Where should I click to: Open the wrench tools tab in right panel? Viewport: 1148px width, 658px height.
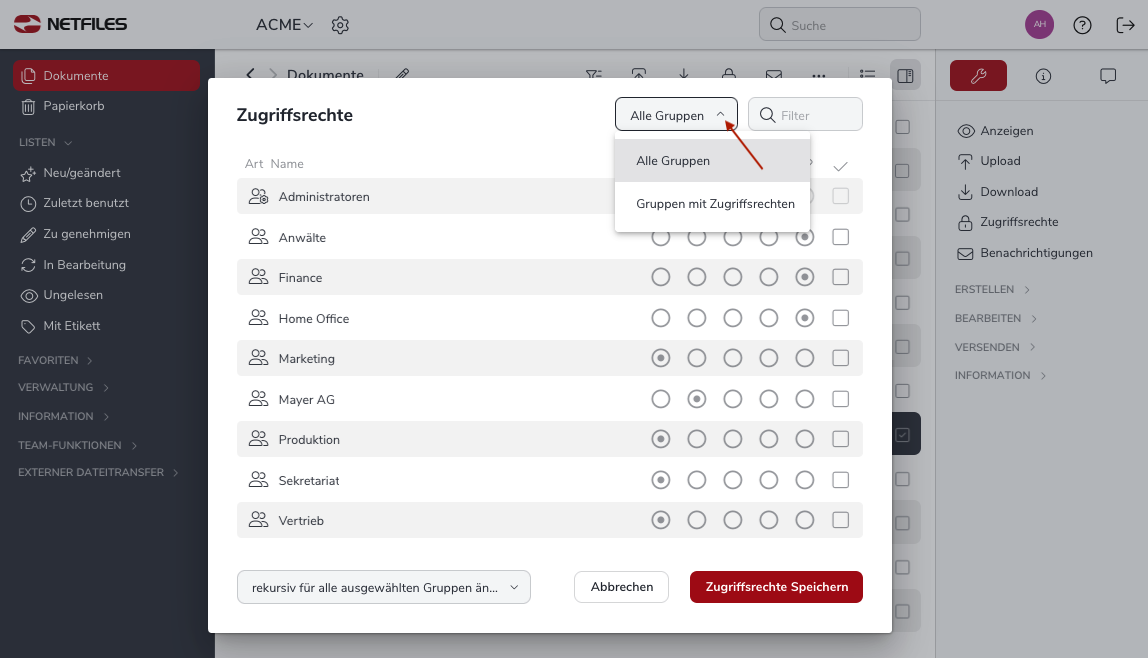click(x=978, y=75)
